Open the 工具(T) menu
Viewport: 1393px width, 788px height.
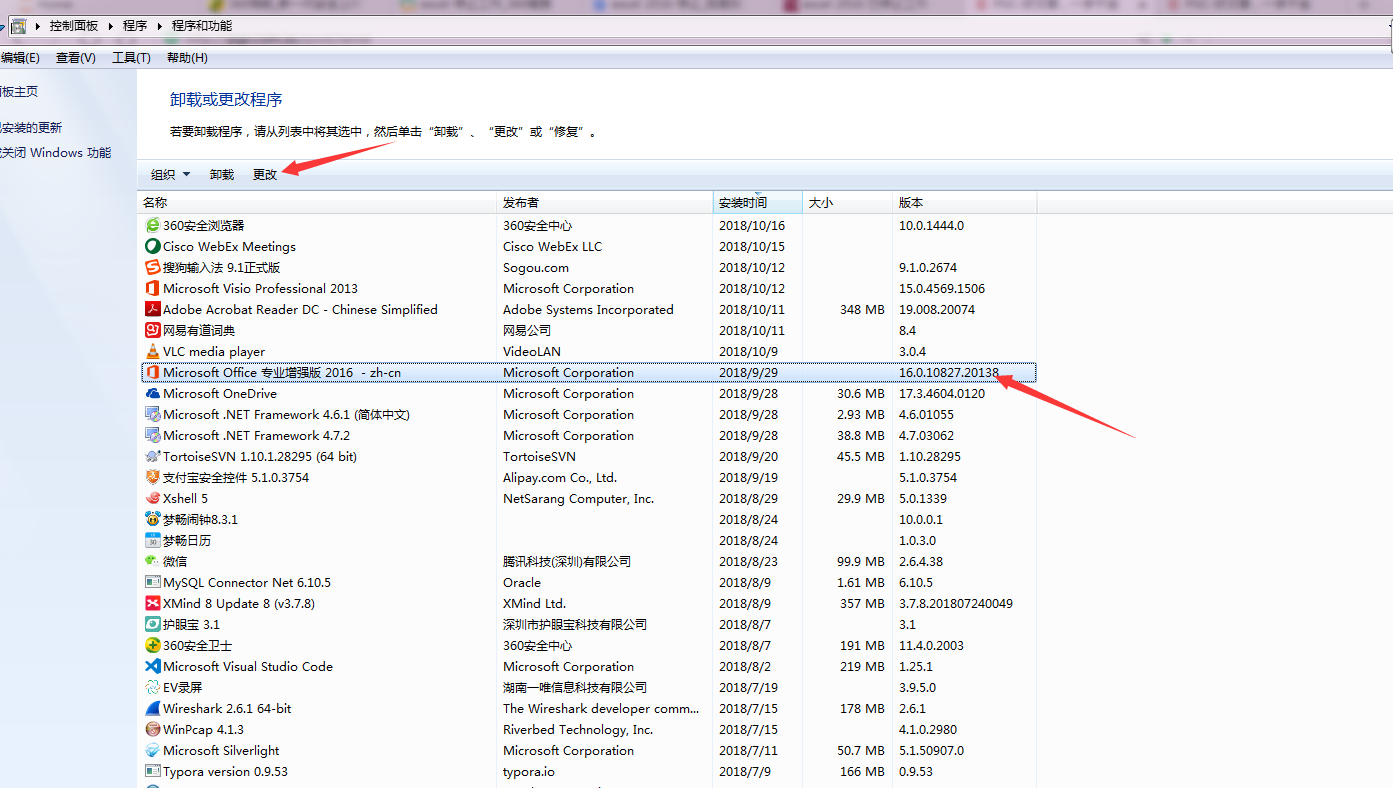click(131, 58)
